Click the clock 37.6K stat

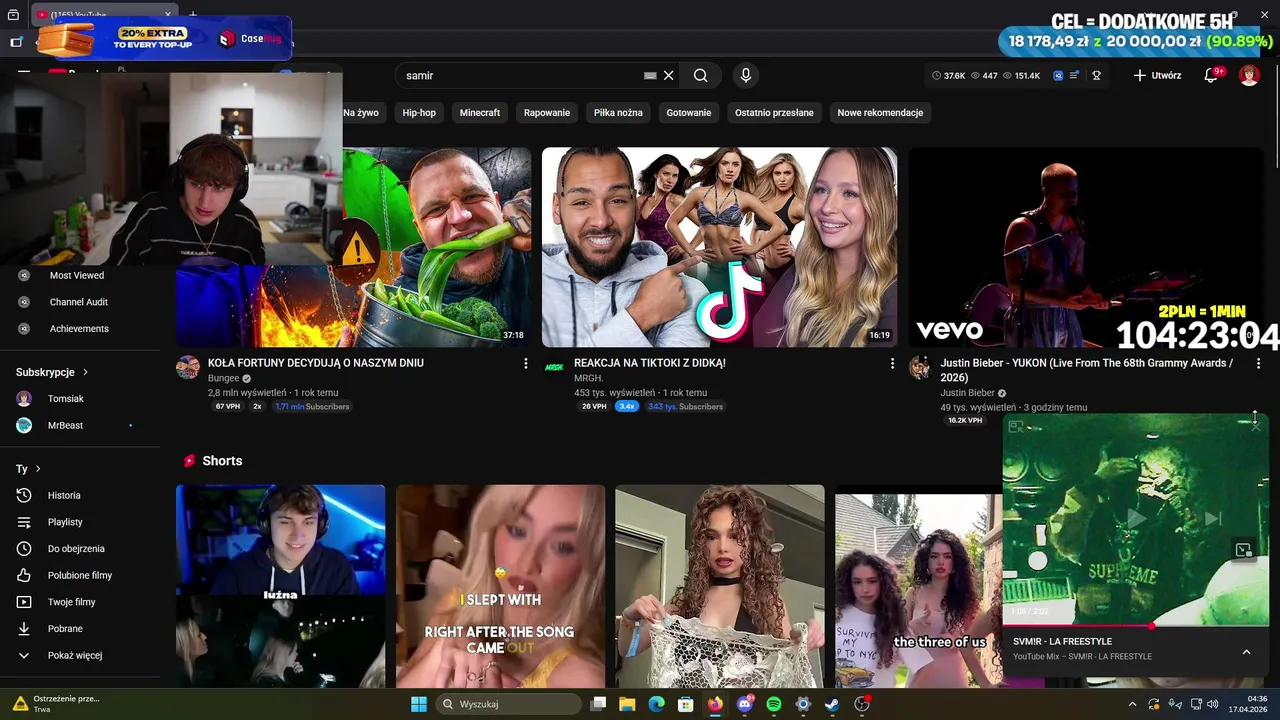pyautogui.click(x=949, y=75)
